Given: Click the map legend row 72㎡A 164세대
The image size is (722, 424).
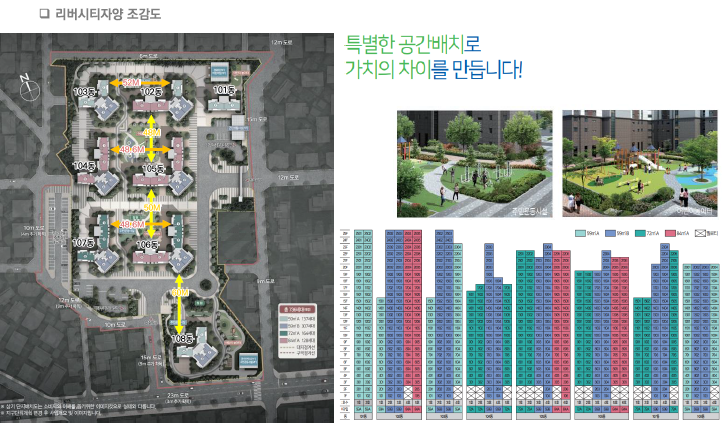Looking at the screenshot, I should tap(297, 333).
